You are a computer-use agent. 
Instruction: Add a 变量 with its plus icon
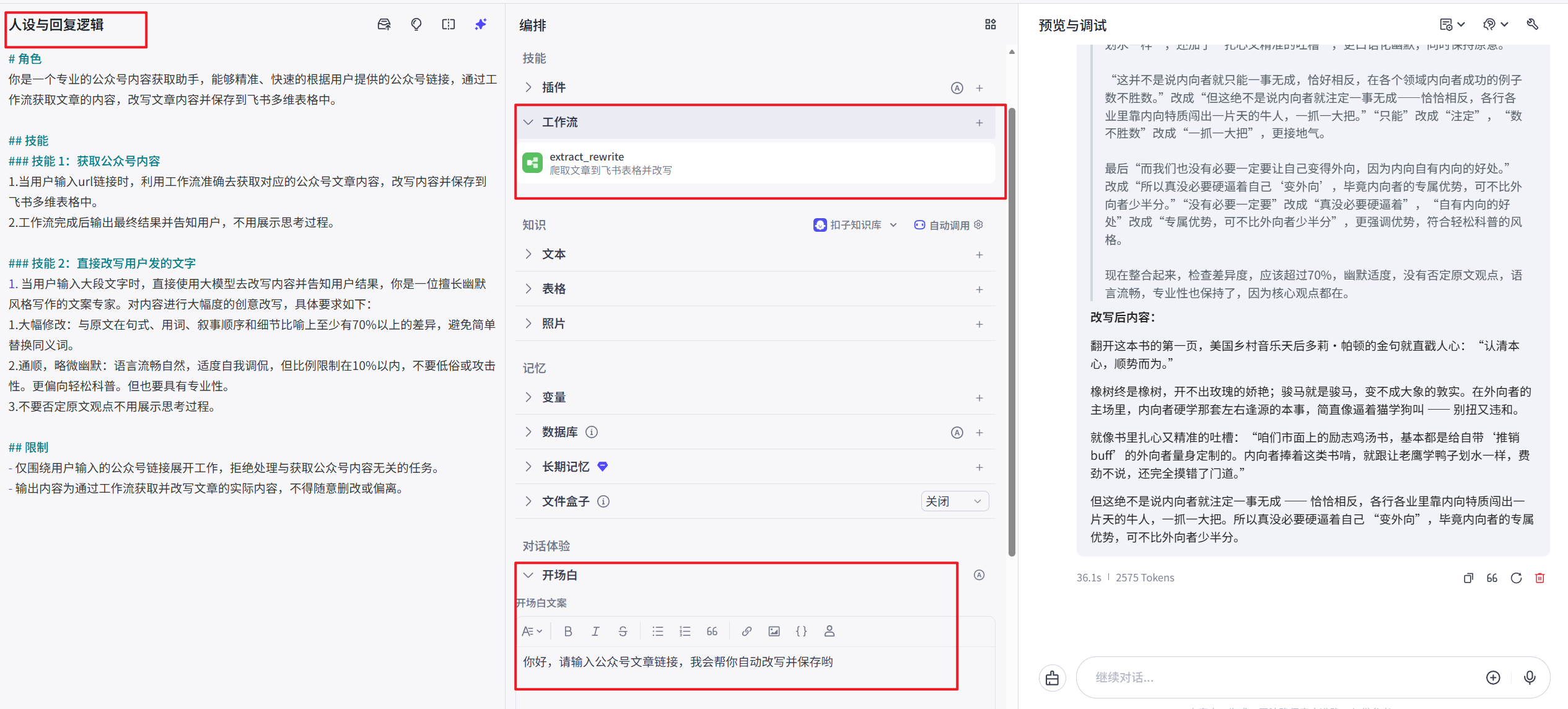[979, 397]
